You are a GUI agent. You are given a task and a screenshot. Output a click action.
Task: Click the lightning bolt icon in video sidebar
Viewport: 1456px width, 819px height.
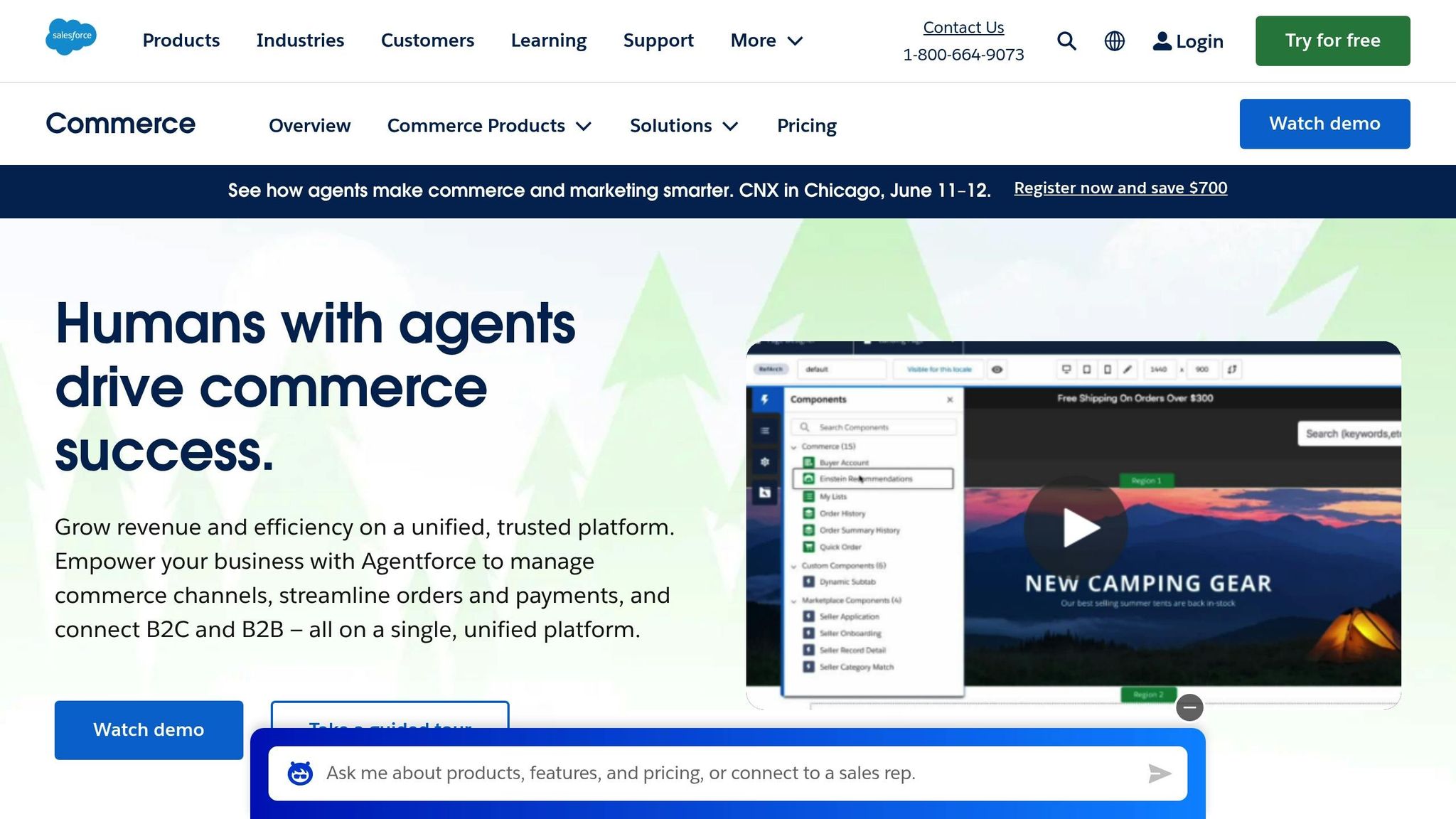[x=764, y=400]
